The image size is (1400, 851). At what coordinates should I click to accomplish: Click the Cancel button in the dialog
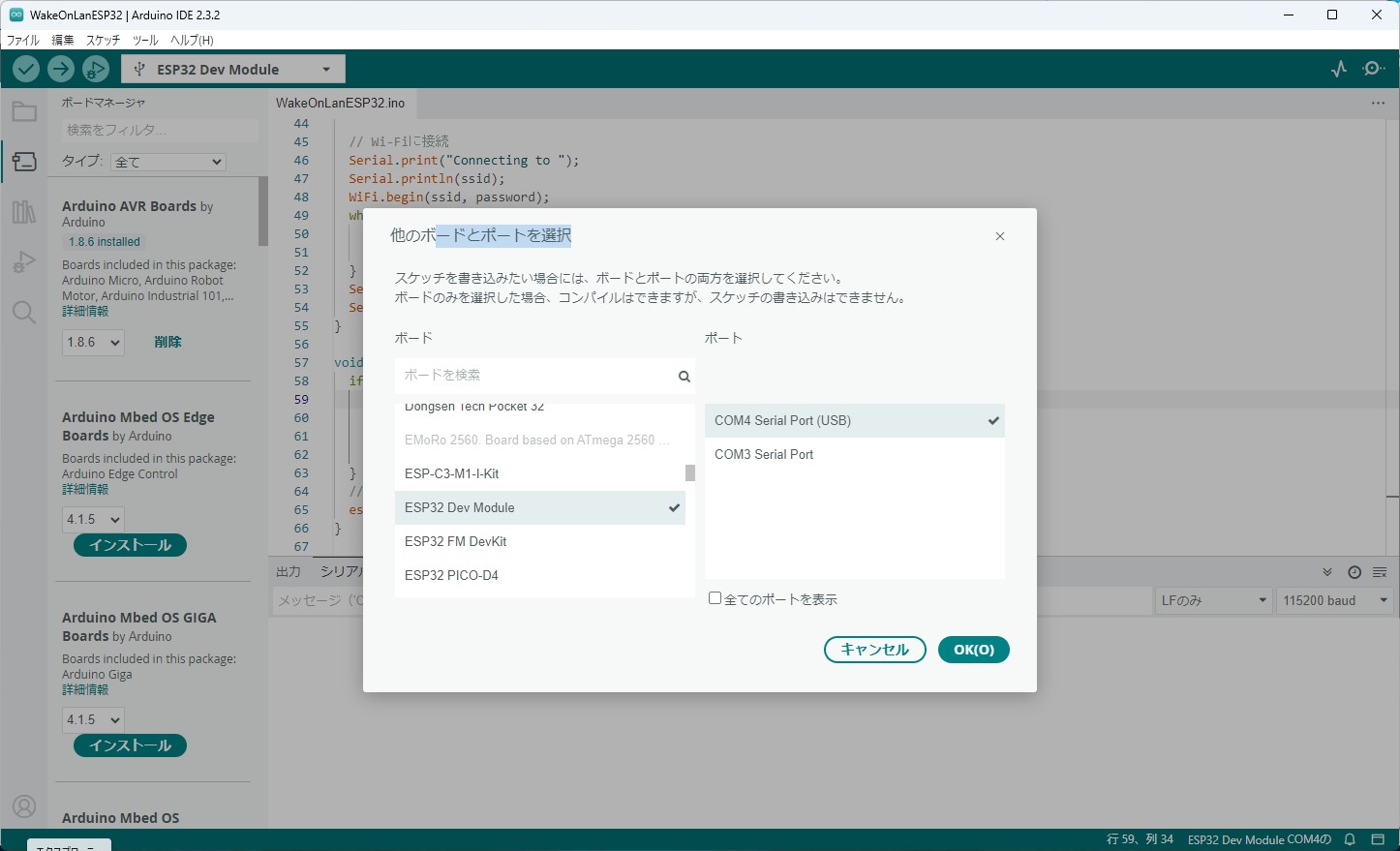(x=875, y=650)
